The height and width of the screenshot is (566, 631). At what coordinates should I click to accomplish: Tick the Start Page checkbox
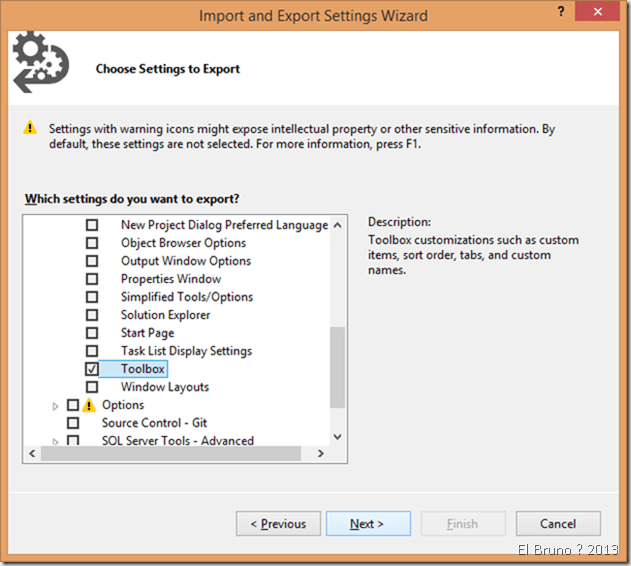pos(92,333)
